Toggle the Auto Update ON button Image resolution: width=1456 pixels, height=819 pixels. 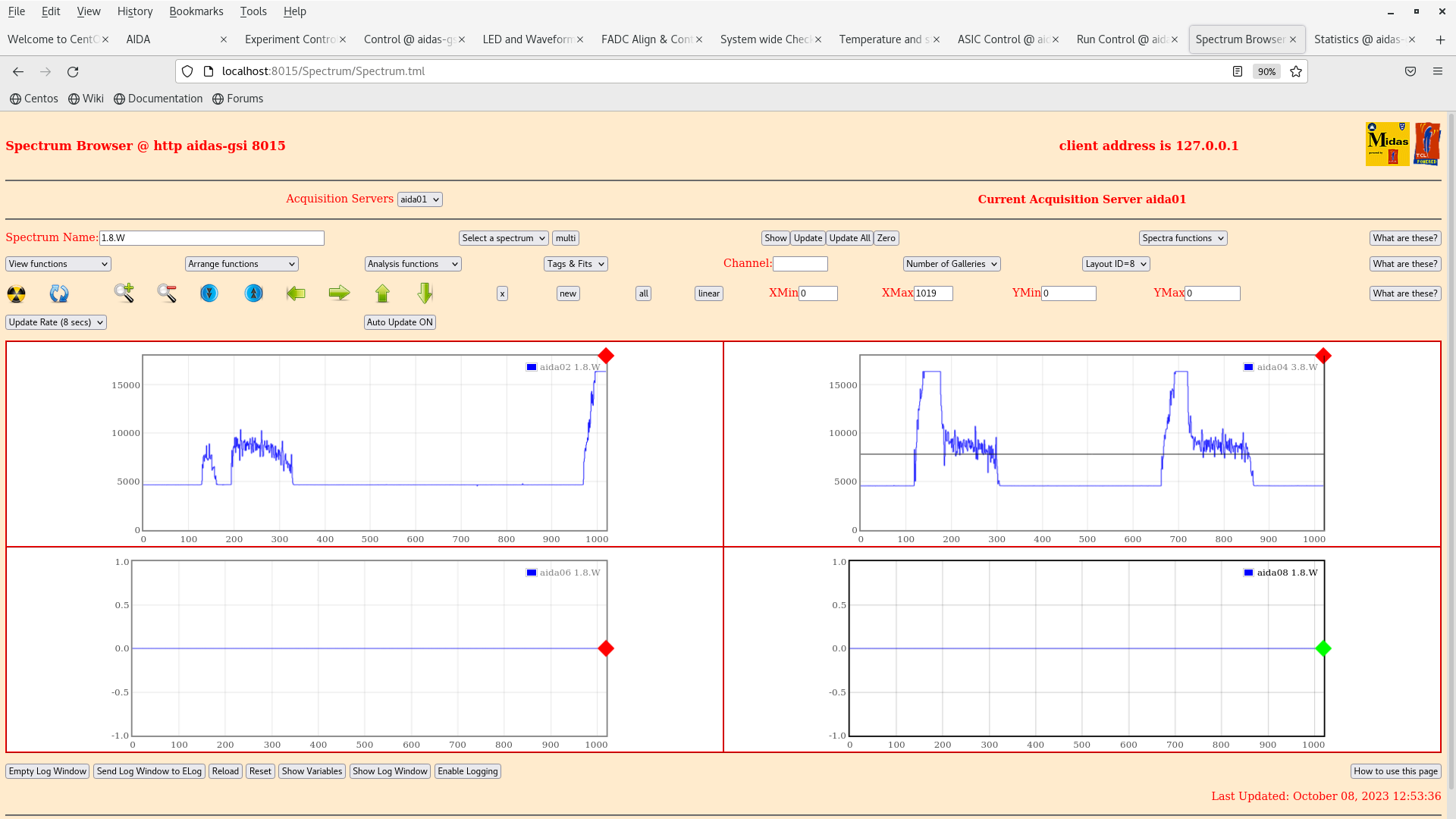pyautogui.click(x=400, y=322)
